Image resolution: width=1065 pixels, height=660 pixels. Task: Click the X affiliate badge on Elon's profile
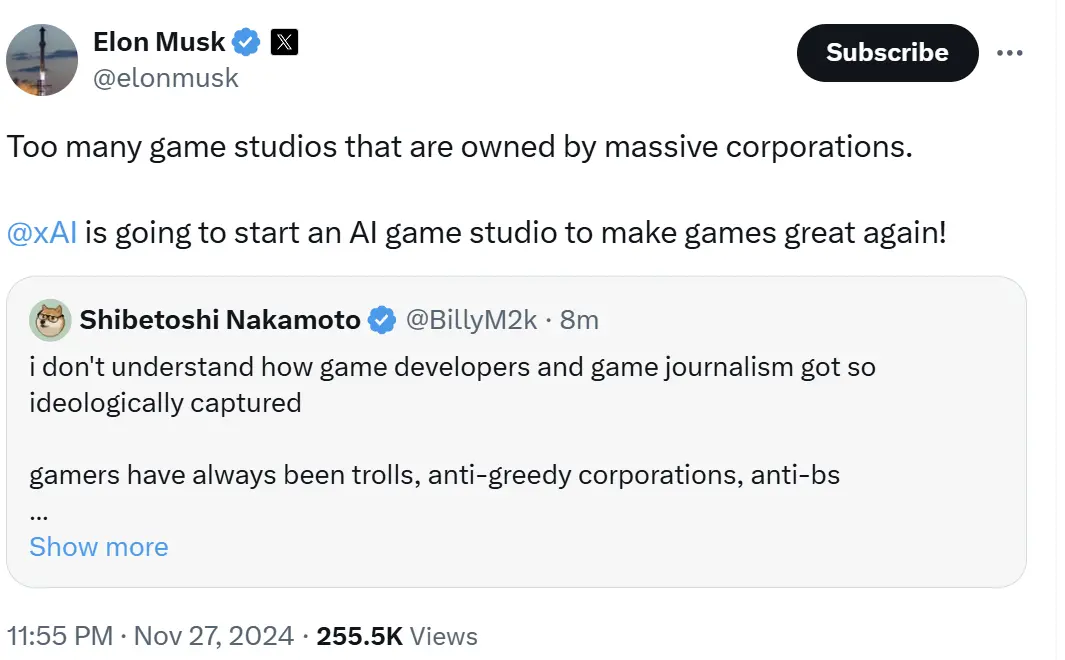click(284, 41)
